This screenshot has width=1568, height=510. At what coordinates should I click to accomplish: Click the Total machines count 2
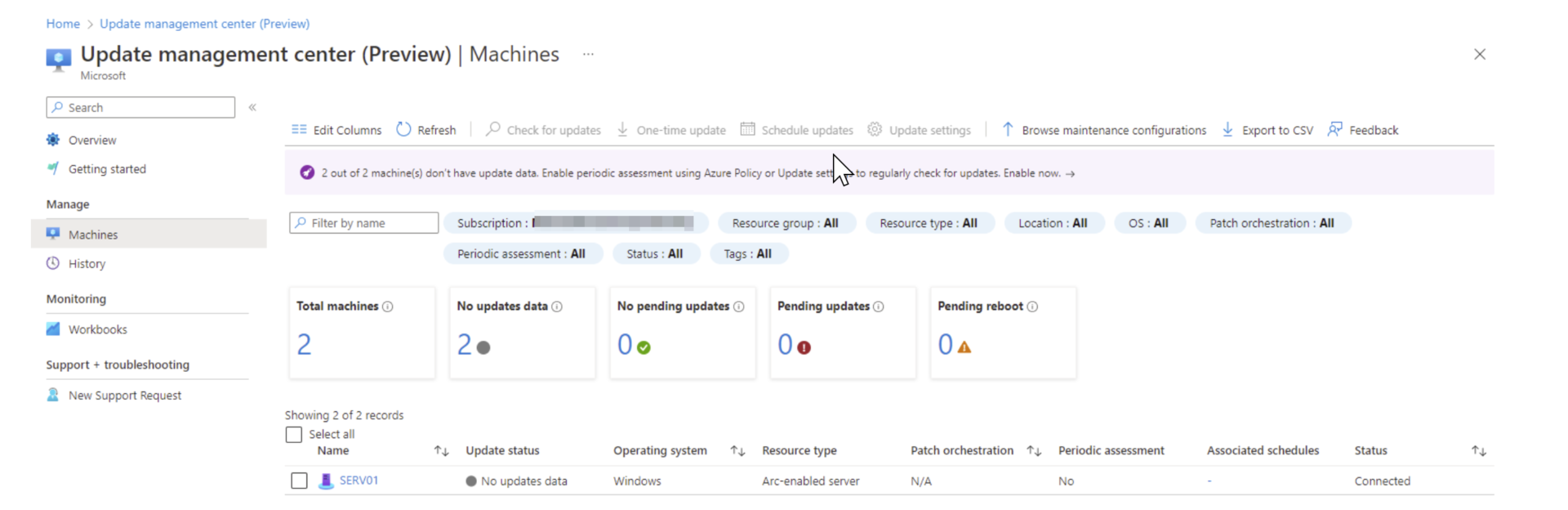tap(304, 345)
